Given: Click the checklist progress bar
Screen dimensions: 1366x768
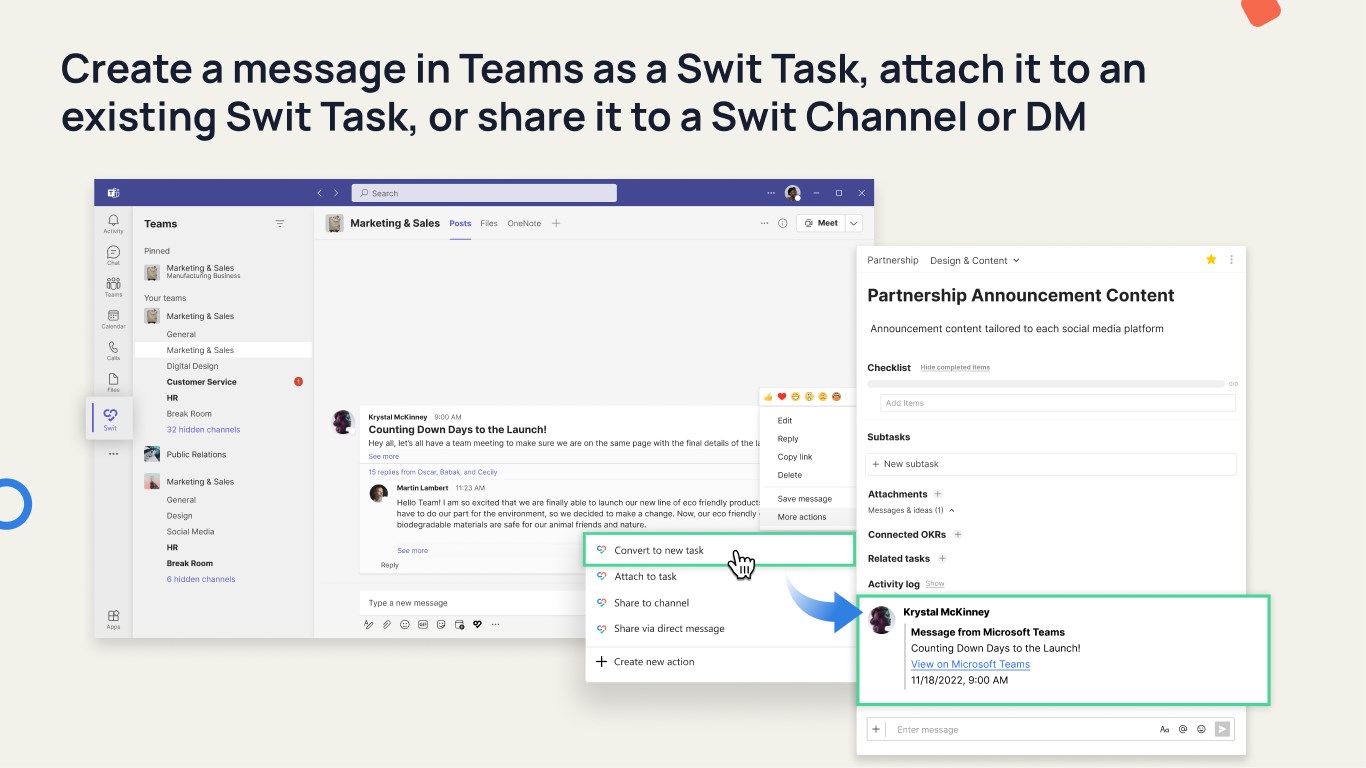Looking at the screenshot, I should tap(1046, 384).
